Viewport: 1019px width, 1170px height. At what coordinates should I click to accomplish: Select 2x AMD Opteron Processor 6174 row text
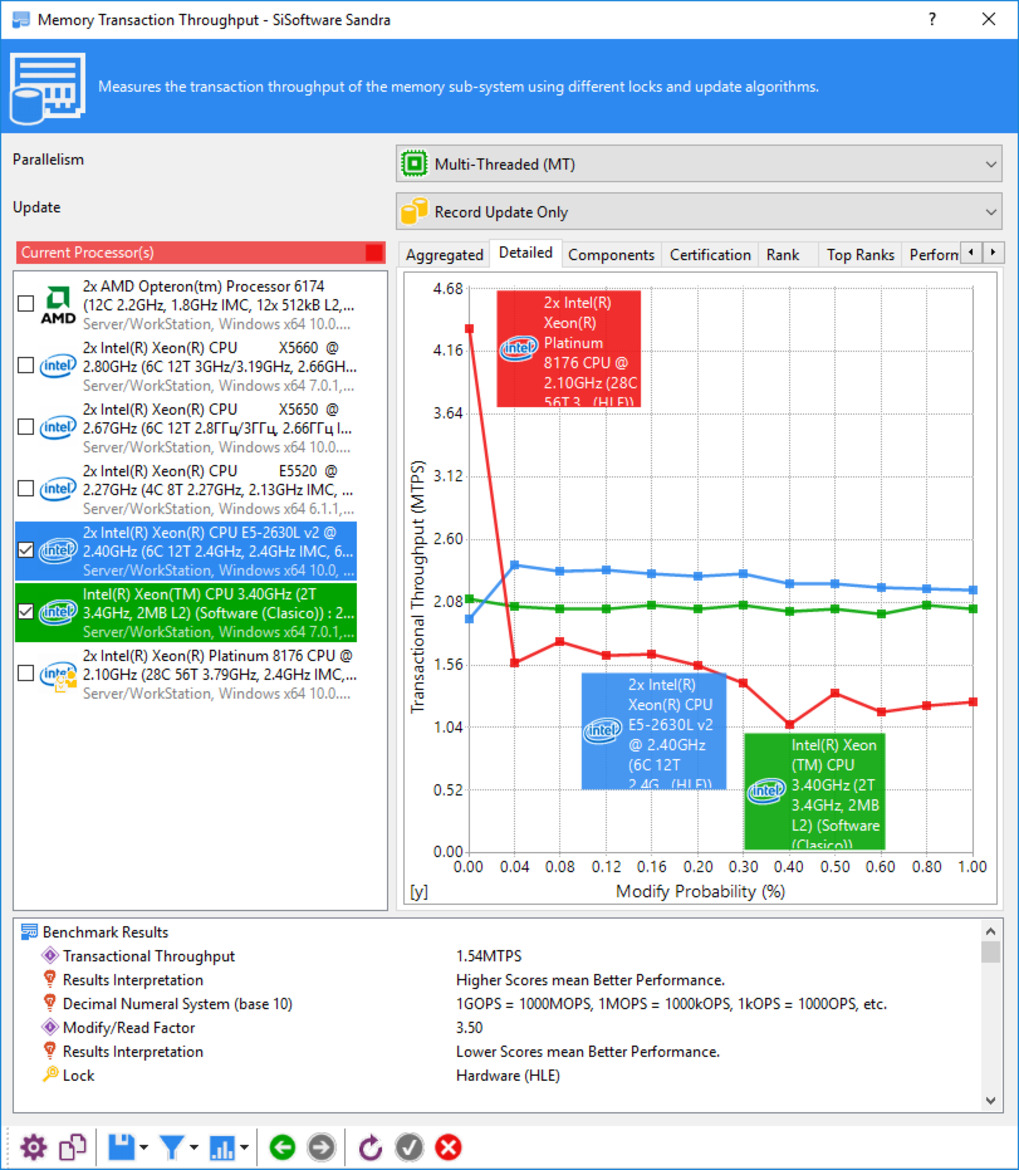219,304
